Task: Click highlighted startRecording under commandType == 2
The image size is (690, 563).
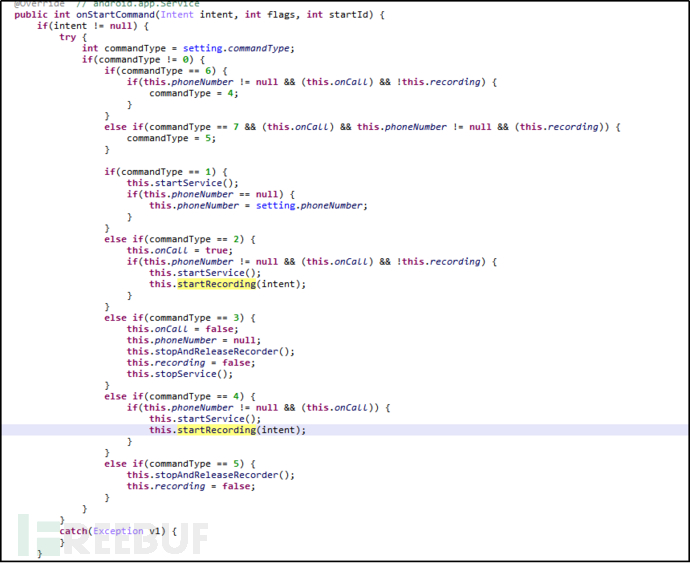Action: [216, 284]
